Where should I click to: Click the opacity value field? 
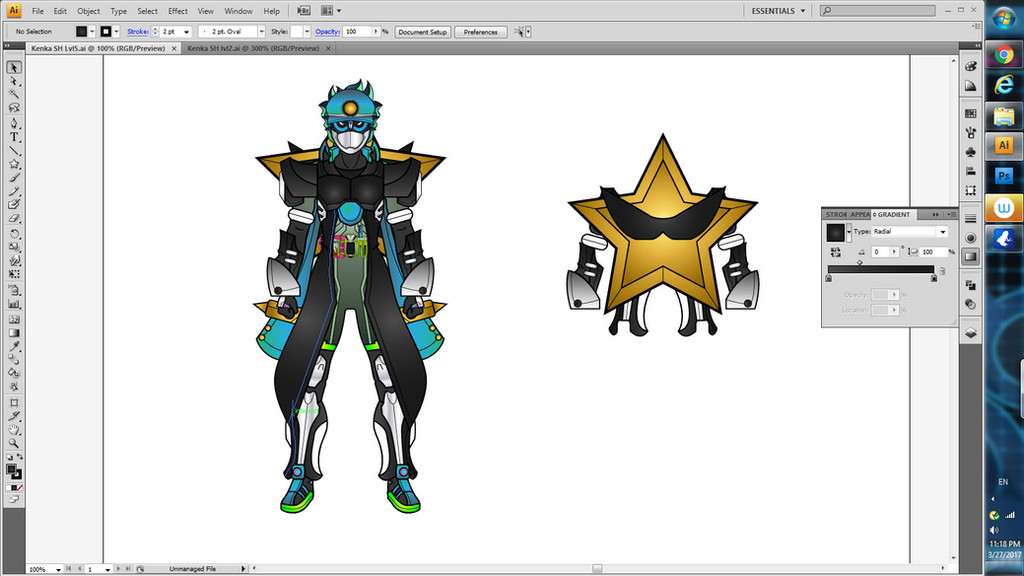[x=357, y=31]
